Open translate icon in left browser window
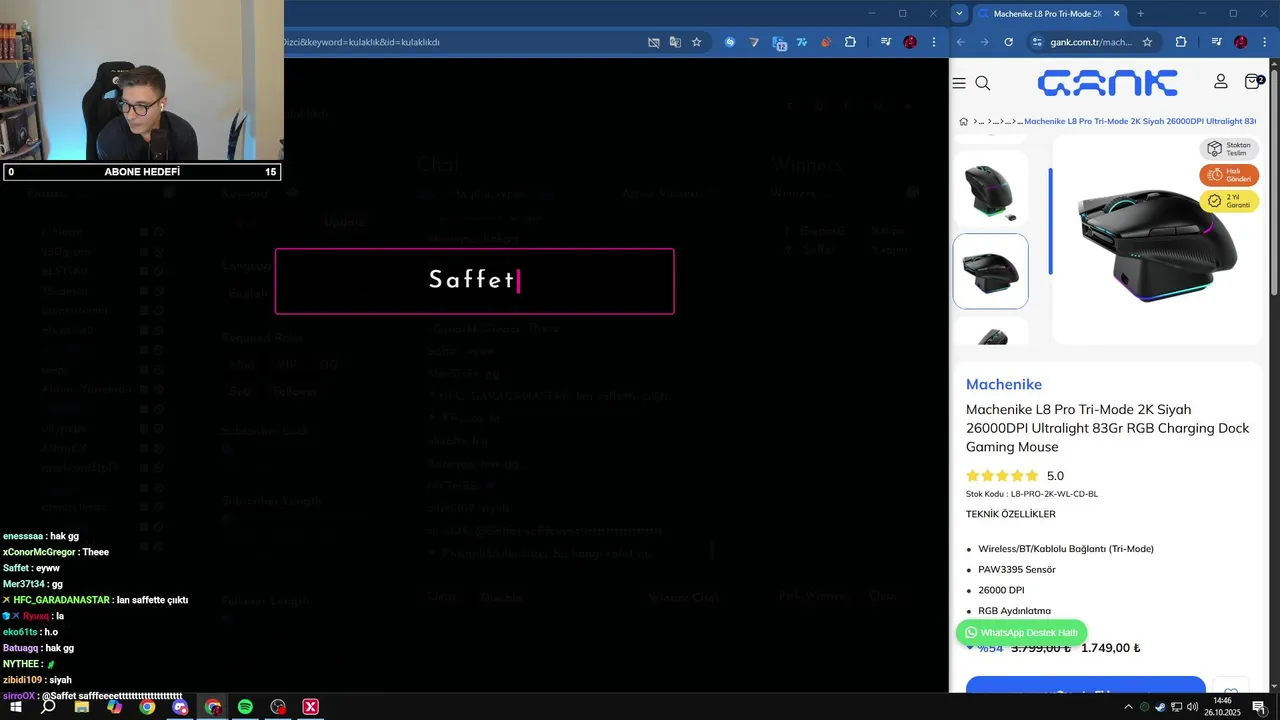 [x=675, y=42]
